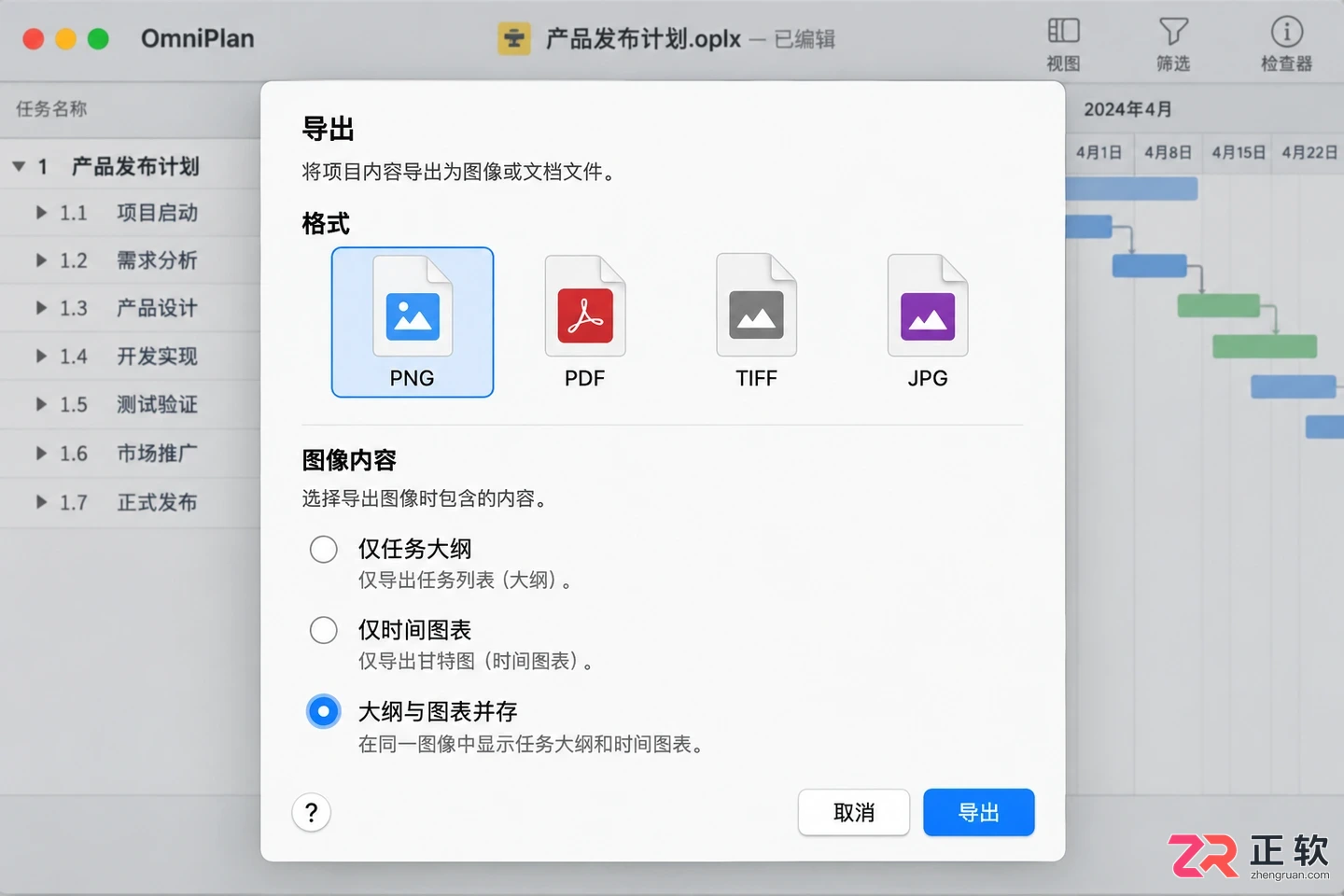
Task: Expand task 1.7 正式发布
Action: pos(41,502)
